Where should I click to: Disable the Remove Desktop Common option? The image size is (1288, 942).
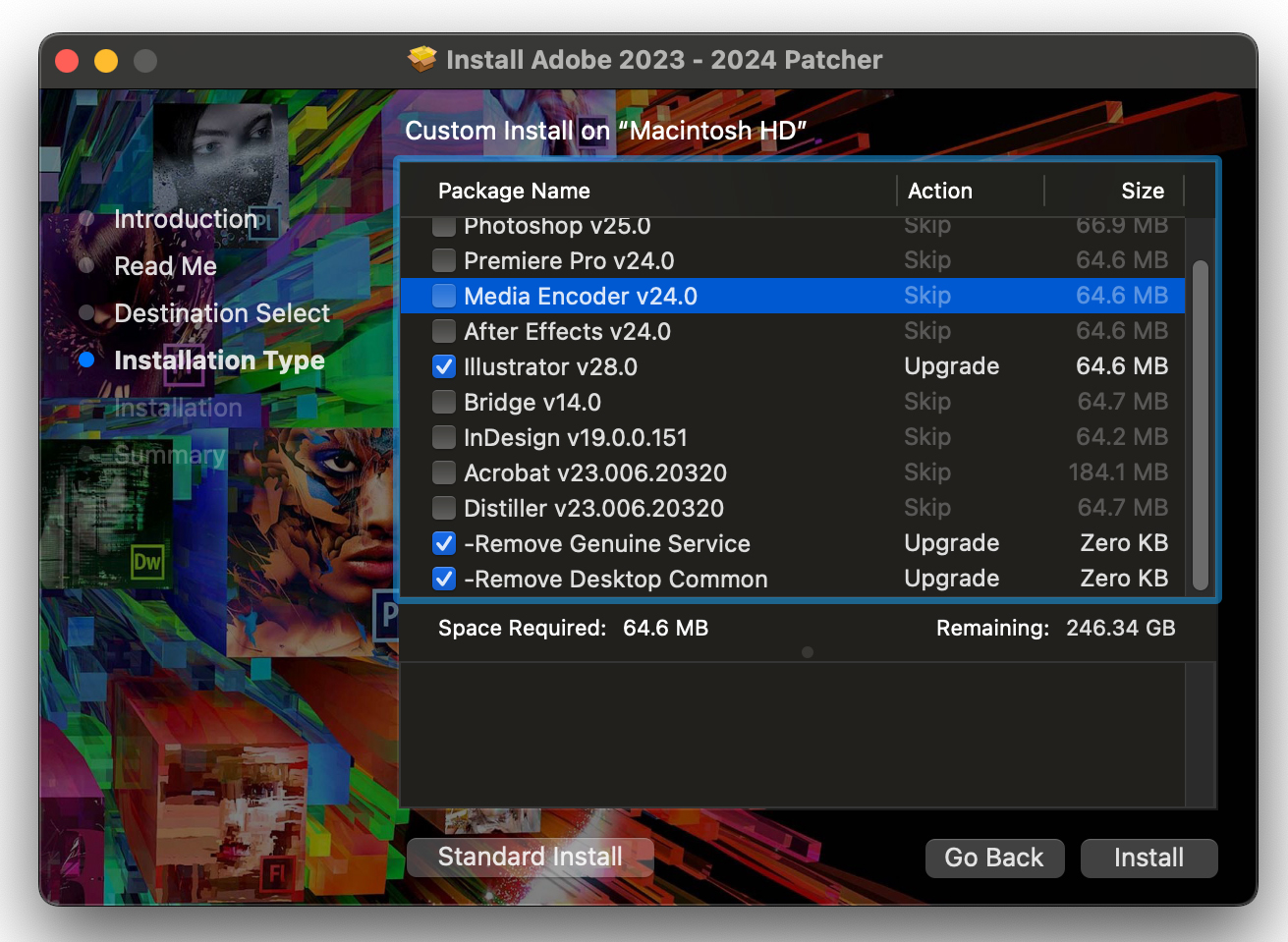tap(443, 579)
